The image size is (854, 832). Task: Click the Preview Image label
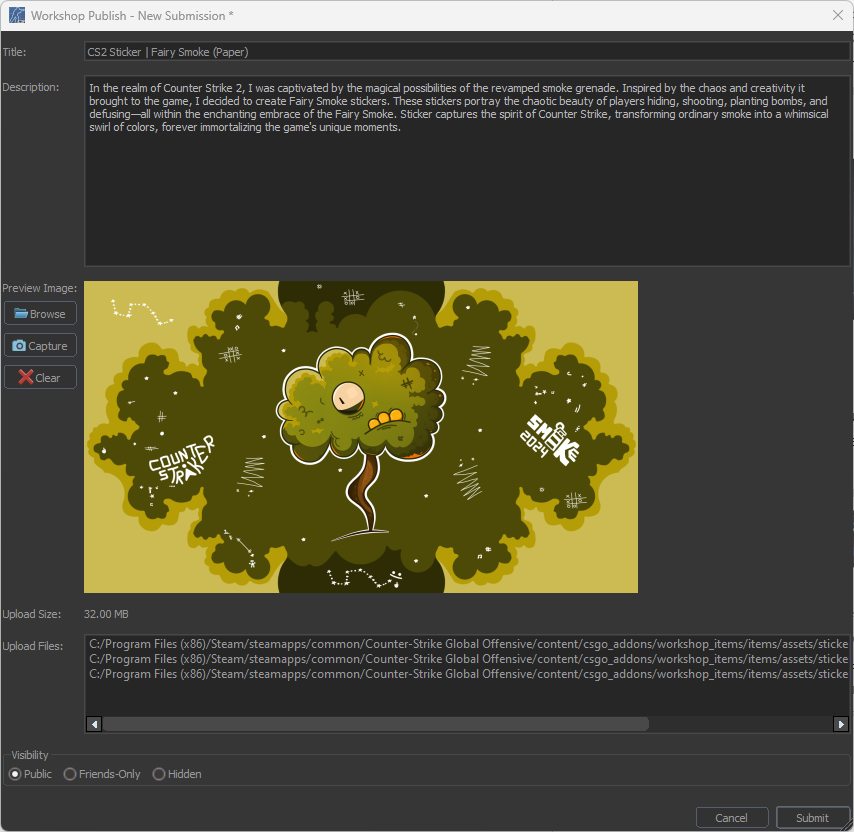pos(40,288)
